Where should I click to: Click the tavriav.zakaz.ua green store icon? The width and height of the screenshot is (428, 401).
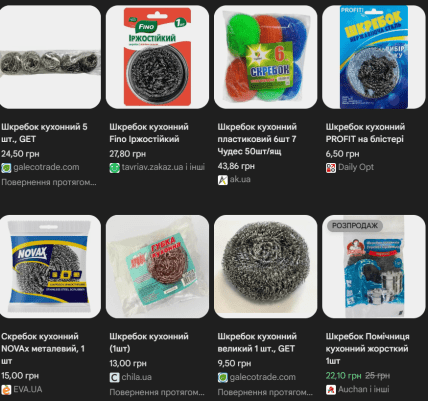114,167
